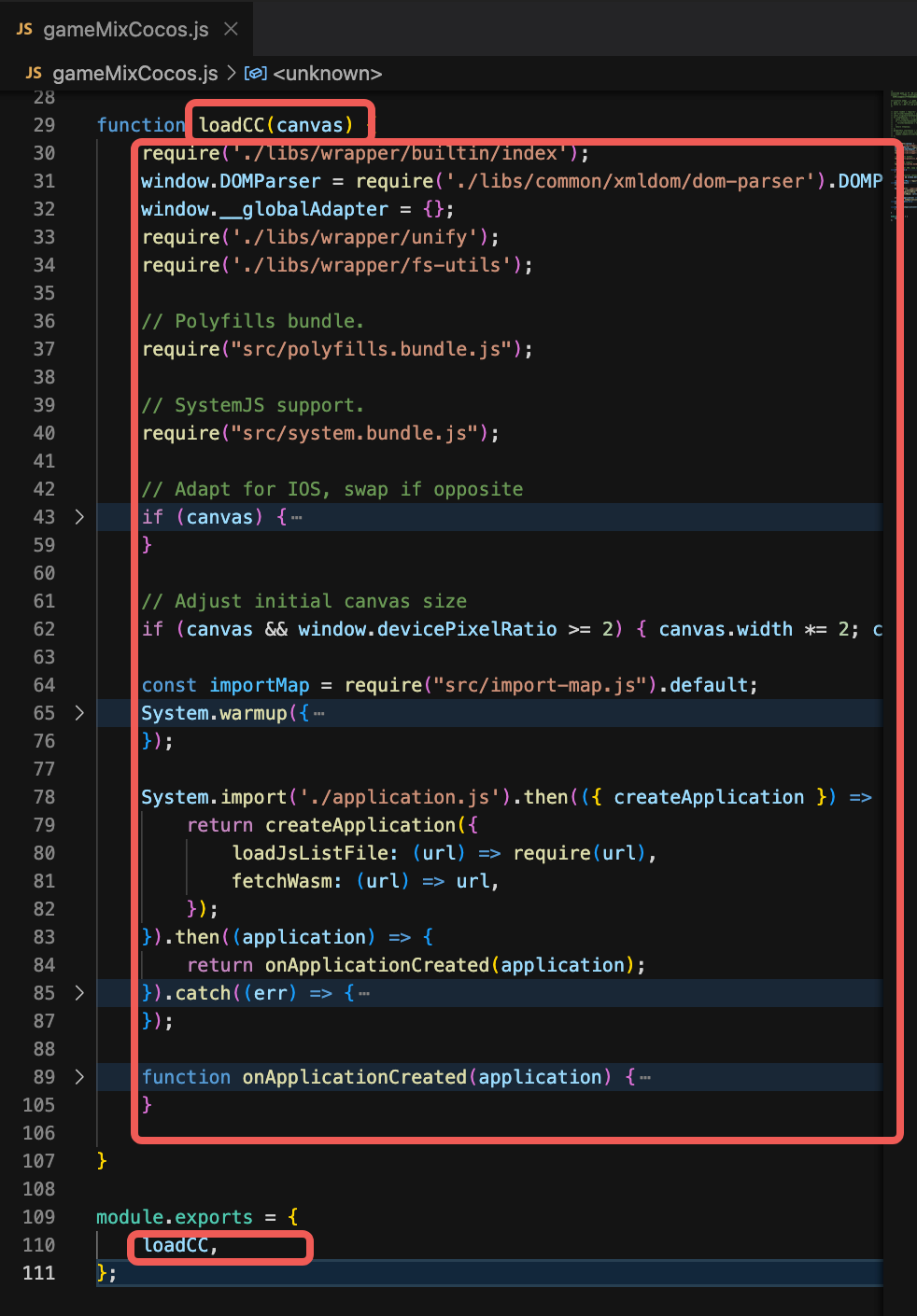Select the gameMixCocos.js tab
The image size is (917, 1316).
point(125,29)
